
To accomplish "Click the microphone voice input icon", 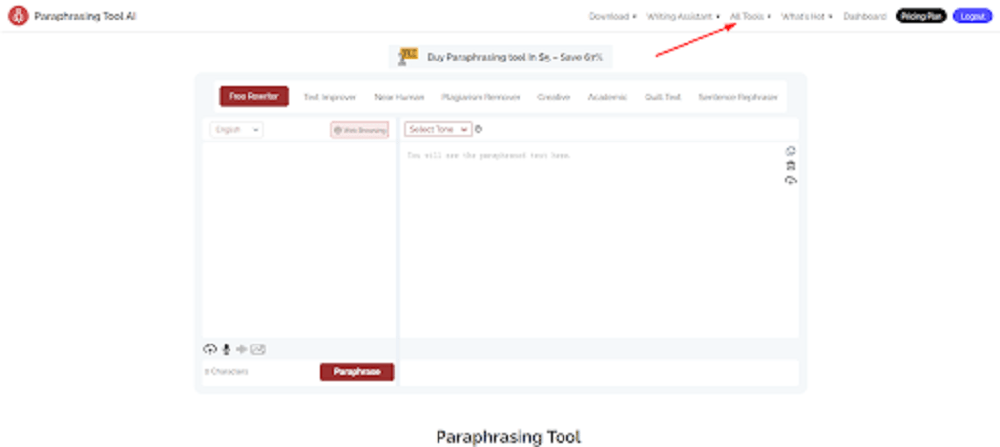I will click(x=226, y=349).
